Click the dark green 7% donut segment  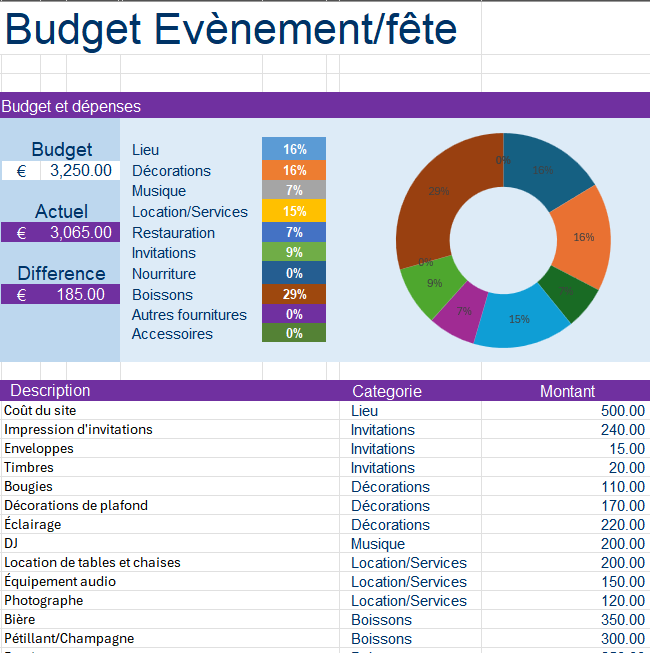coord(569,294)
